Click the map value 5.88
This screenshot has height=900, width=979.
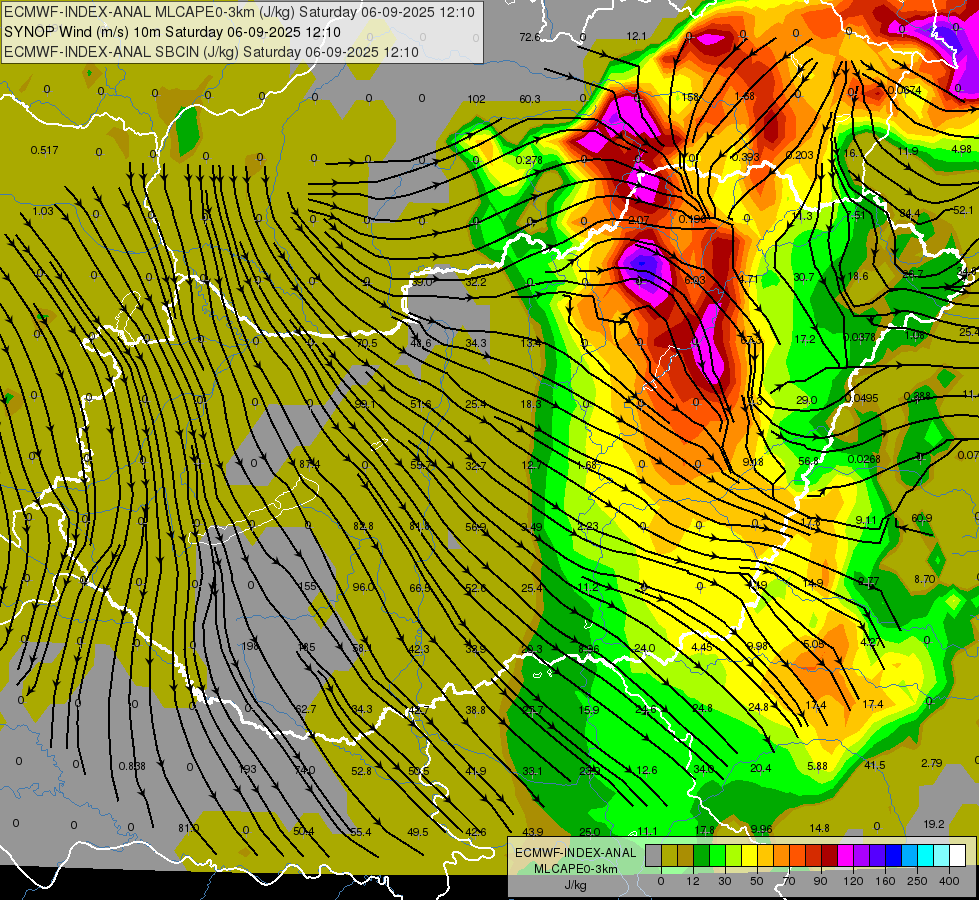817,766
